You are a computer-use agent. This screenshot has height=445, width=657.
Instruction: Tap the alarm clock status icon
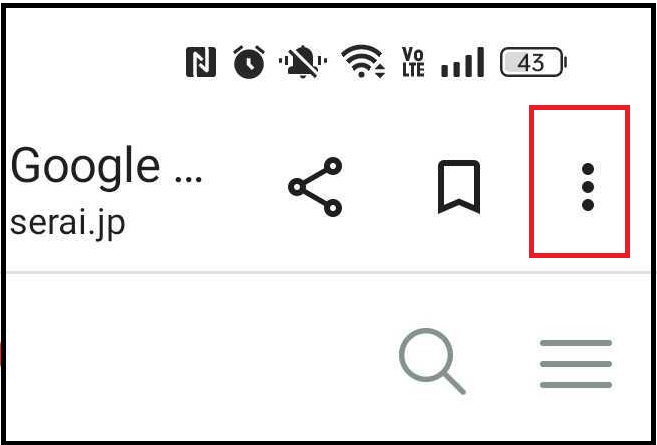[x=249, y=62]
